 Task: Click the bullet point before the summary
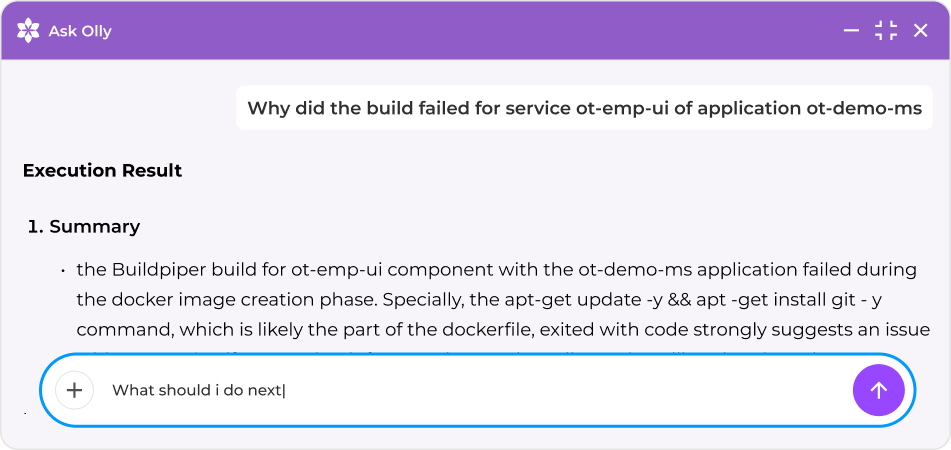pyautogui.click(x=62, y=271)
